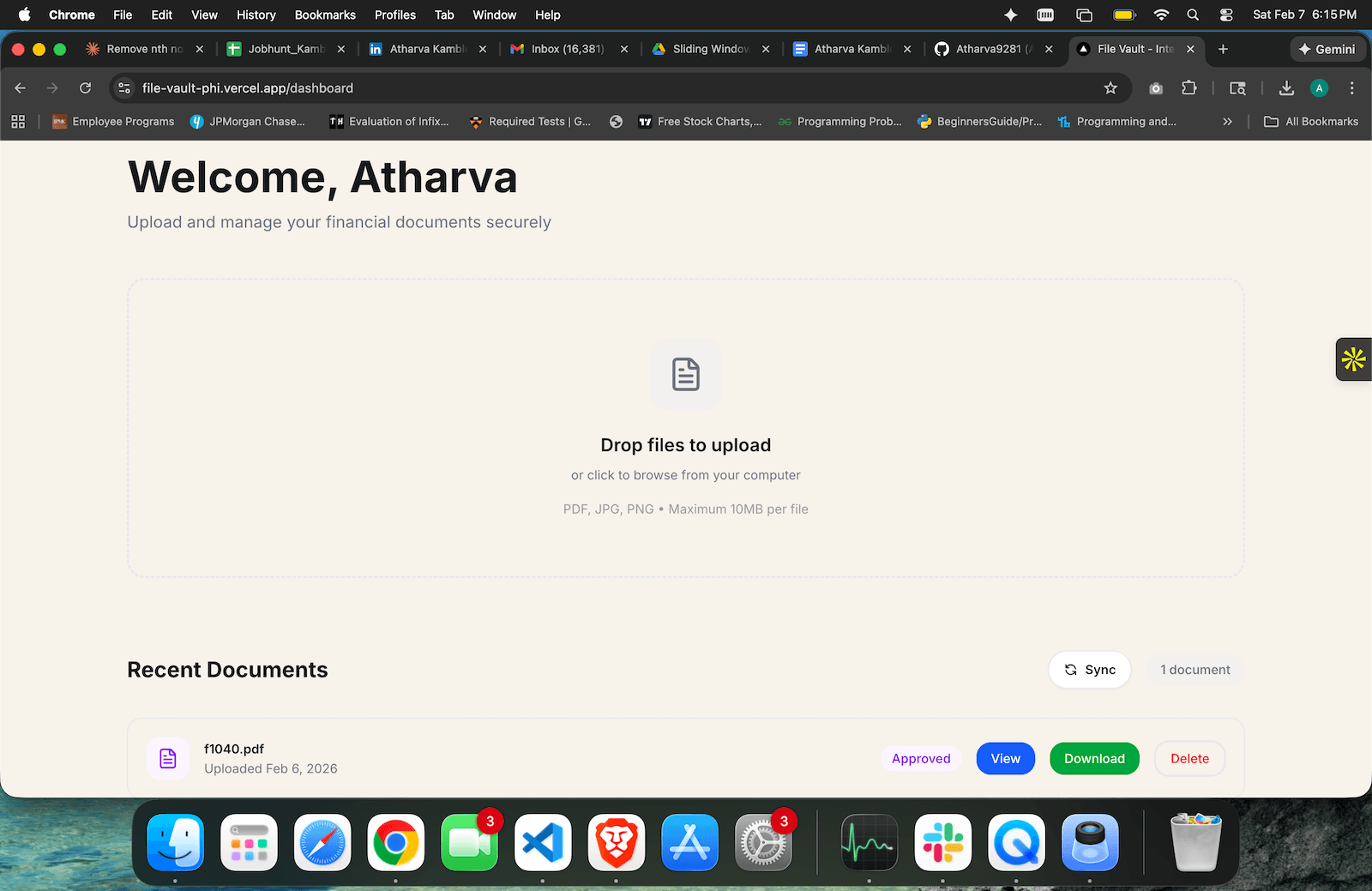This screenshot has height=891, width=1372.
Task: Bookmark this page with the star icon
Action: (x=1110, y=88)
